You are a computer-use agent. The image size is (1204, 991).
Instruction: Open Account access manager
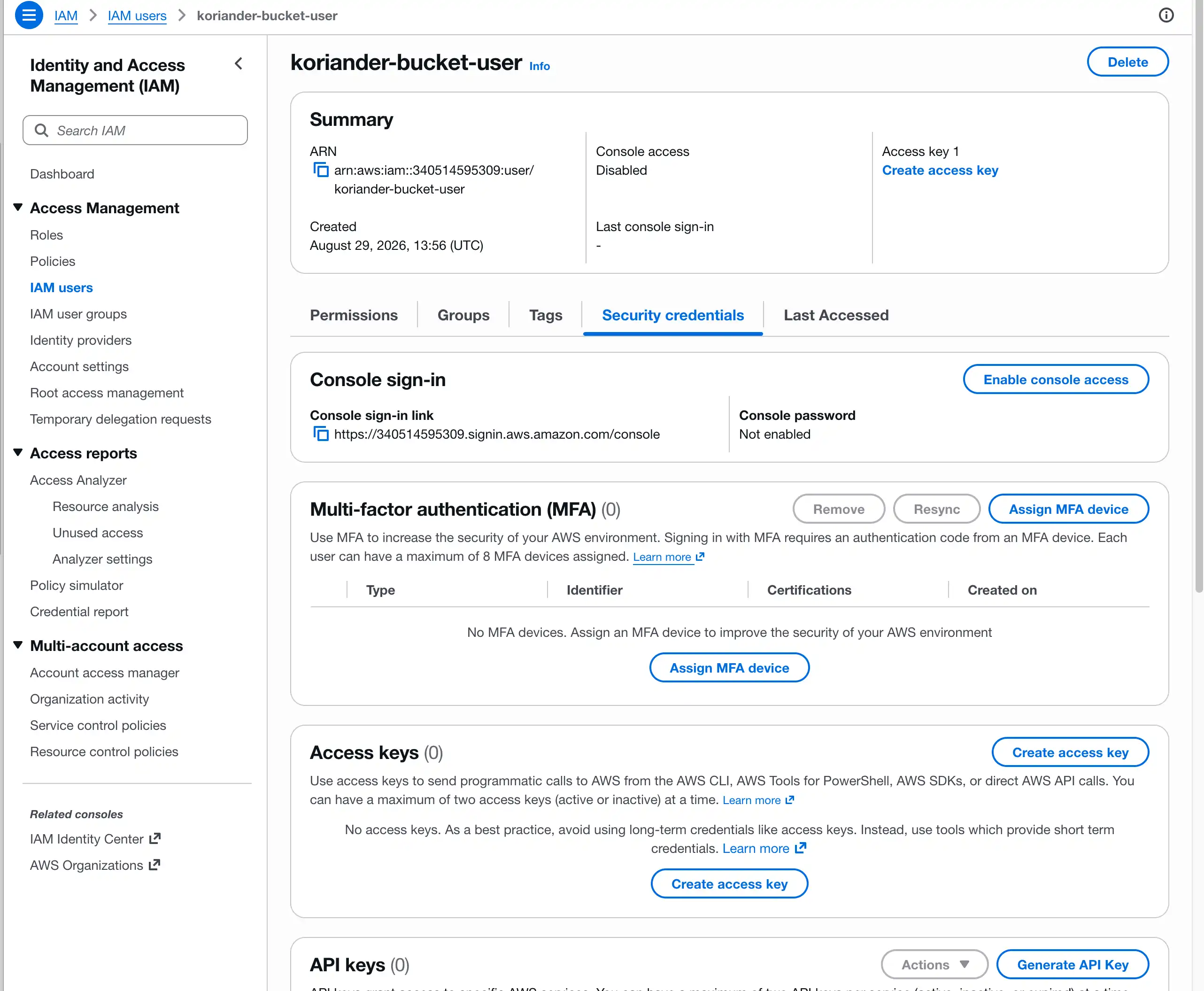tap(104, 672)
